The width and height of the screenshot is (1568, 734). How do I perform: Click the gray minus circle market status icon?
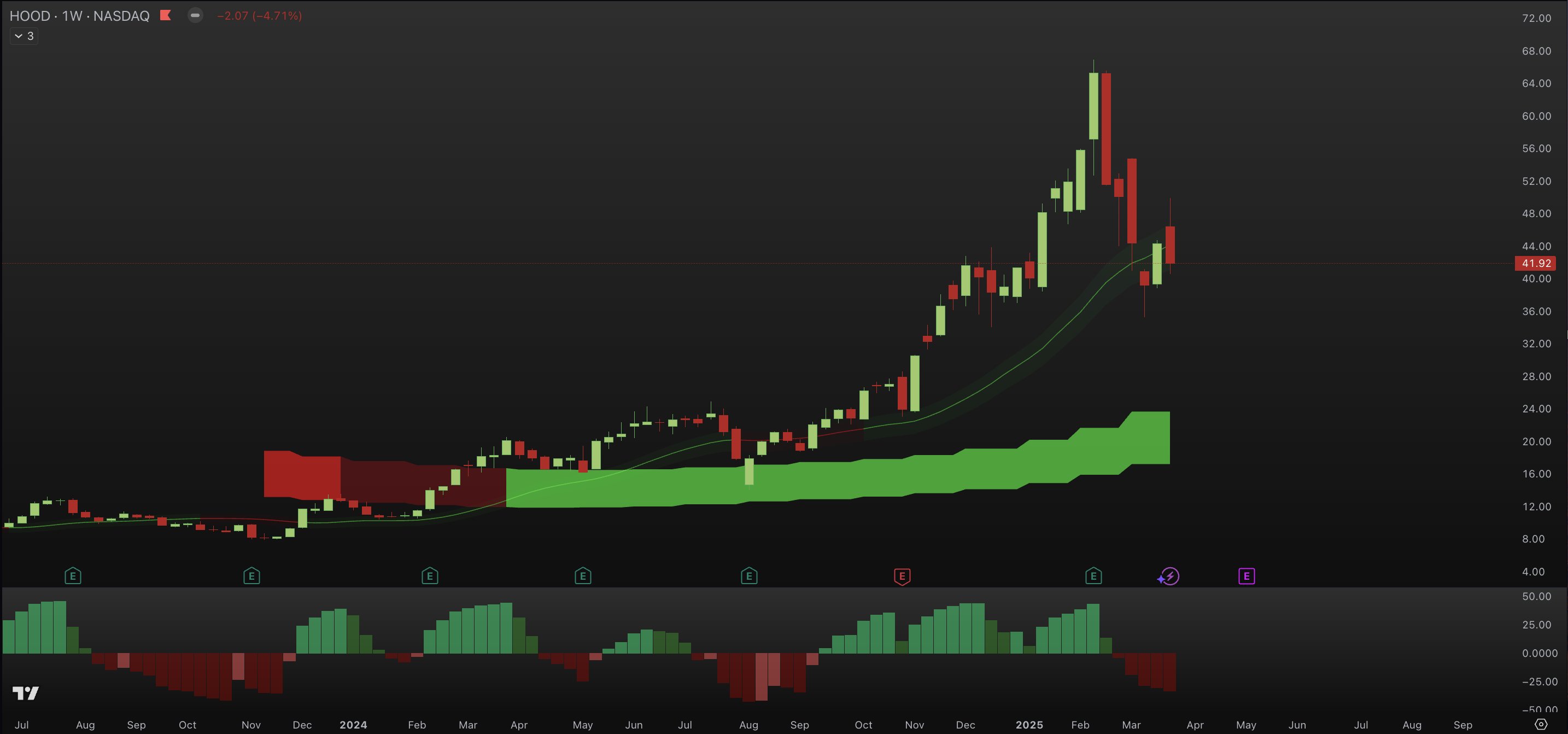[195, 15]
